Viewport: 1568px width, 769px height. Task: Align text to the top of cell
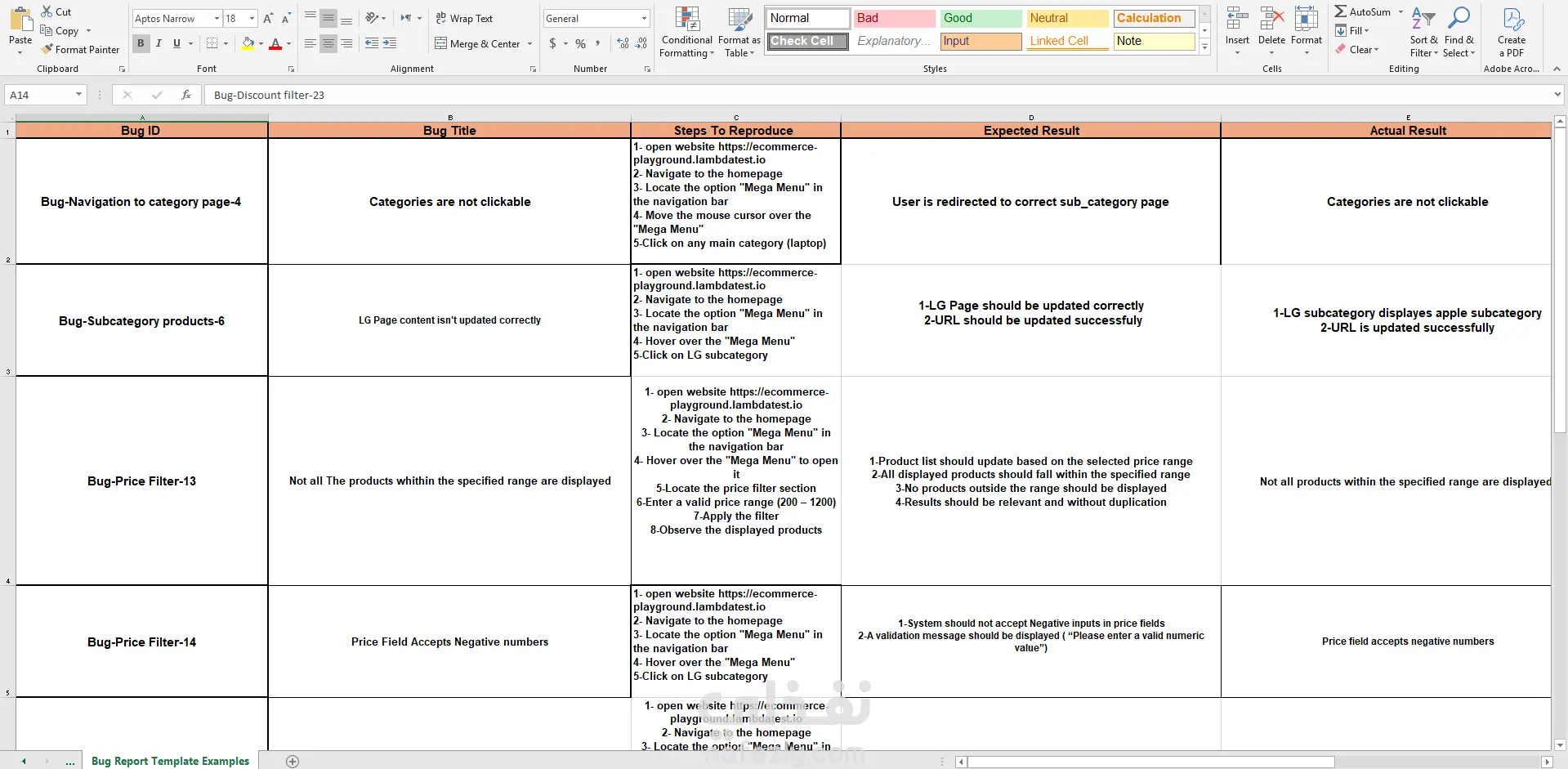pos(310,18)
